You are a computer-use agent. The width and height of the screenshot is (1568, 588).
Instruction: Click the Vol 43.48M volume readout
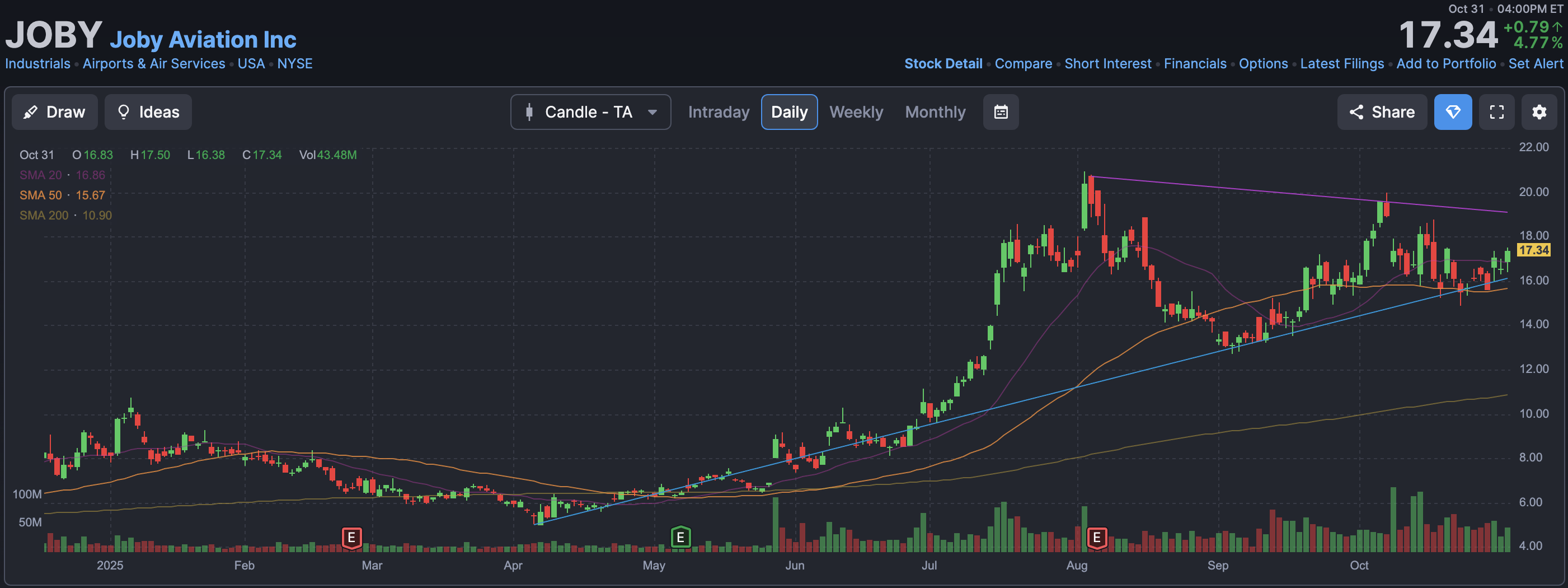[x=327, y=155]
